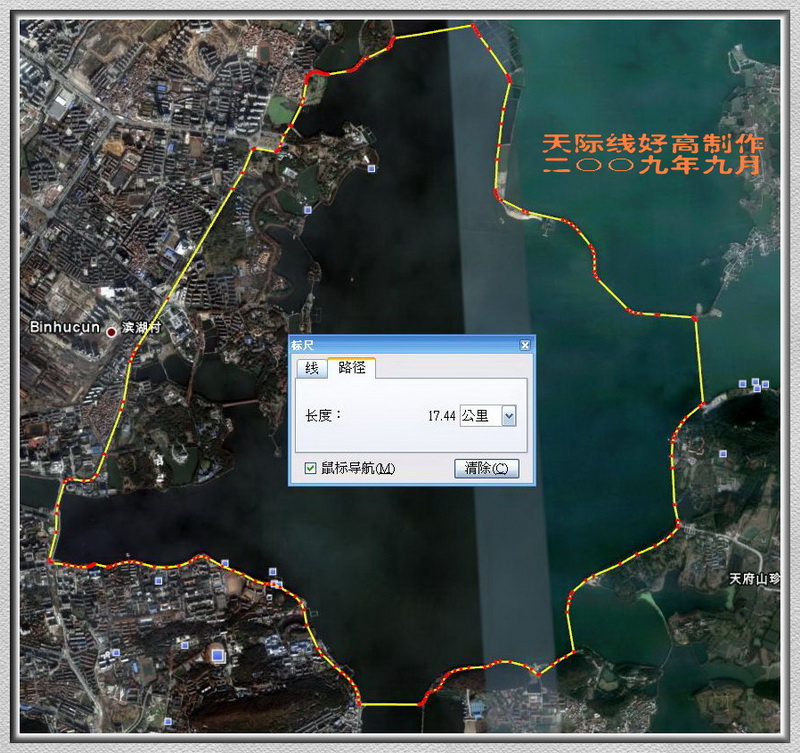Screen dimensions: 800x753
Task: Click the 标尺 dialog title bar
Action: point(412,345)
